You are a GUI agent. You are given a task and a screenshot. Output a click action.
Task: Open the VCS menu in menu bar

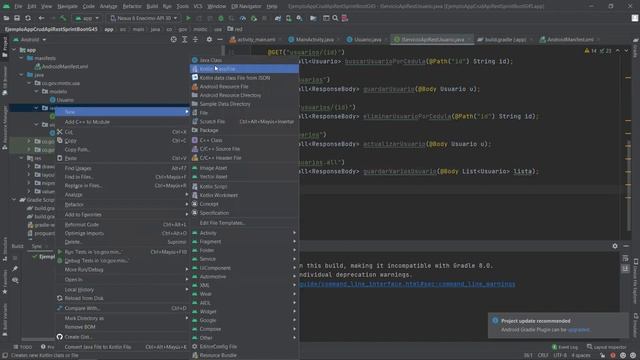(x=198, y=6)
